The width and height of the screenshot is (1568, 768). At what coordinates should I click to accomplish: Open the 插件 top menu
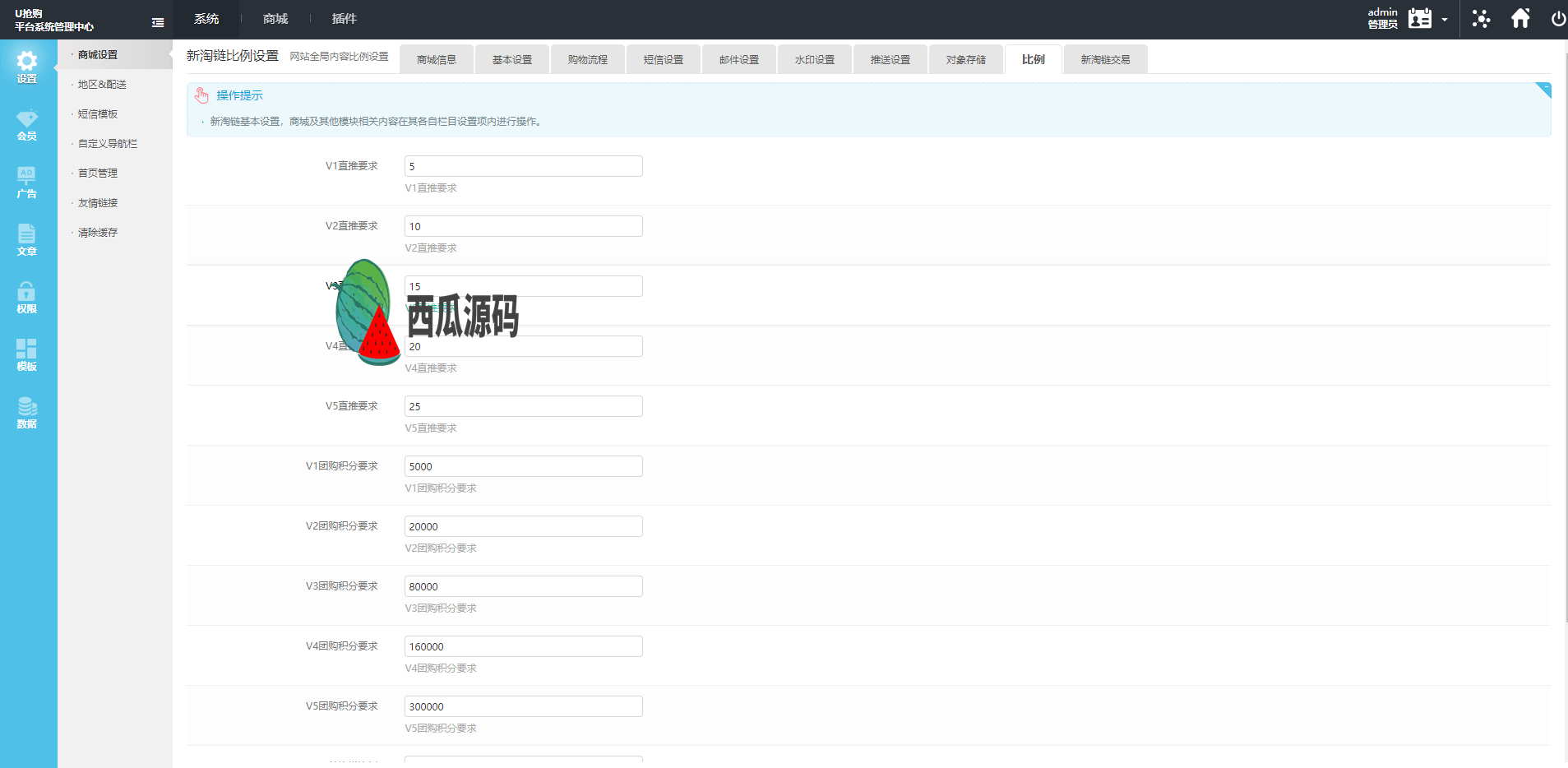(x=344, y=19)
